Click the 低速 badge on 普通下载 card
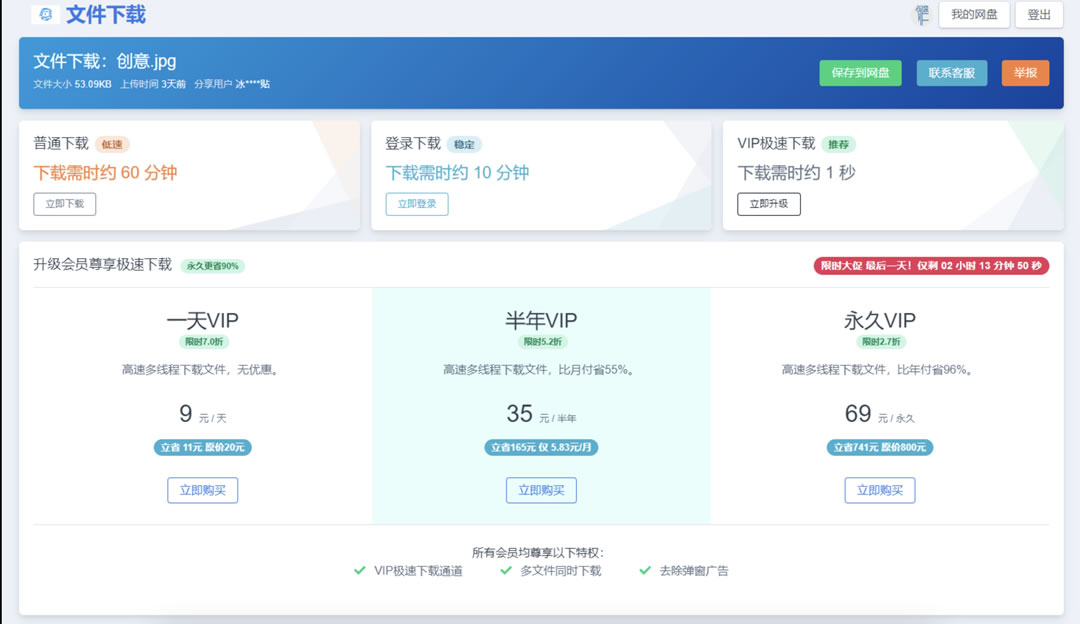The image size is (1080, 624). [x=113, y=144]
